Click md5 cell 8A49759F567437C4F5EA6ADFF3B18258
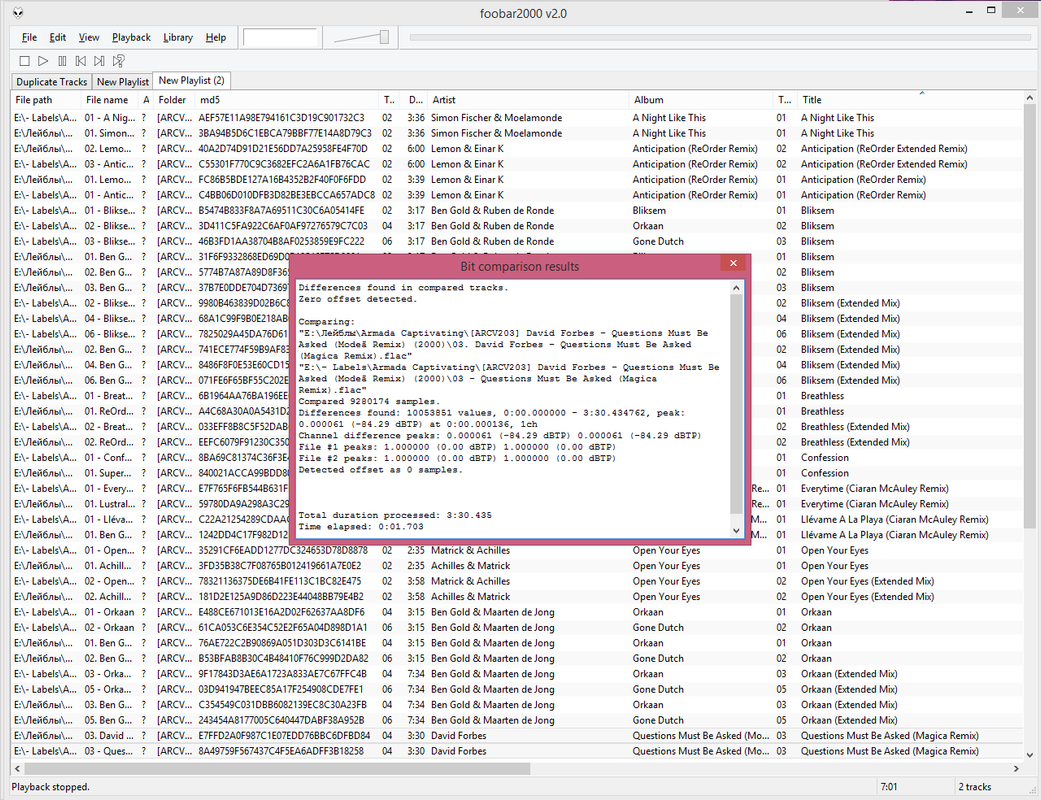 [281, 751]
